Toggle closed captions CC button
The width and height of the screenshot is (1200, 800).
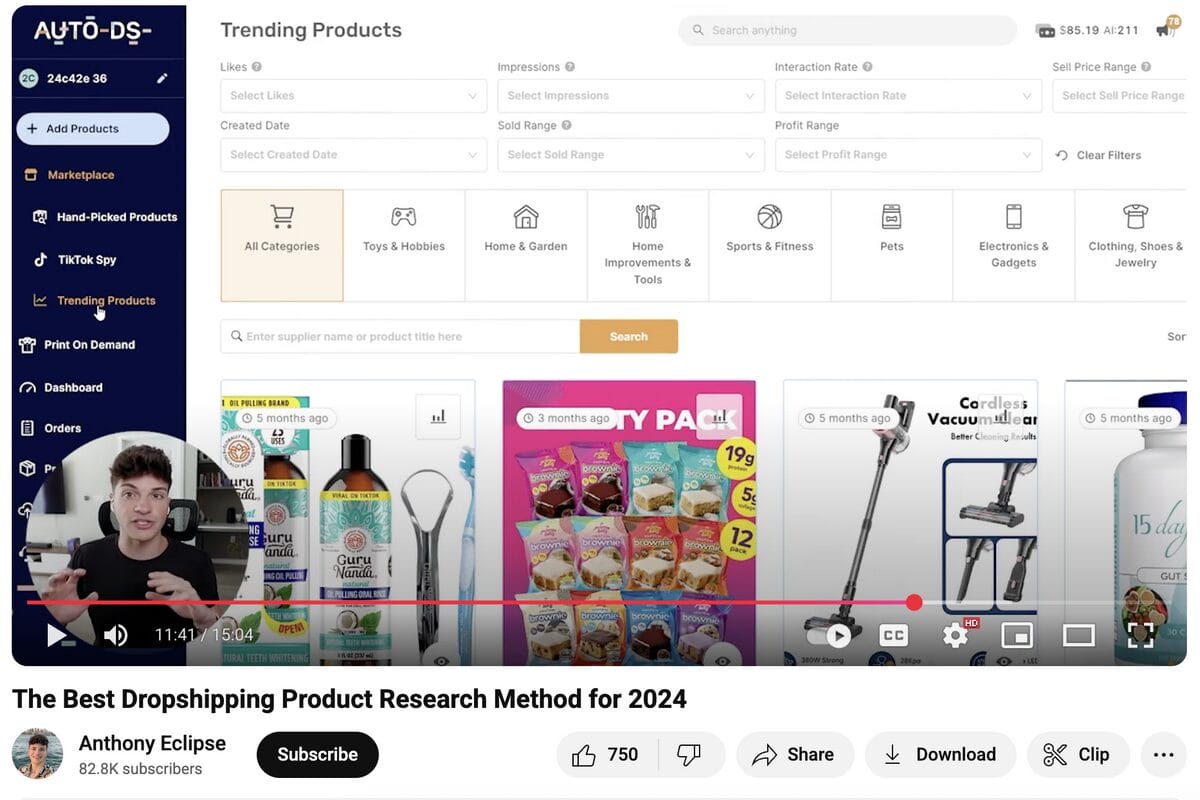pos(893,635)
